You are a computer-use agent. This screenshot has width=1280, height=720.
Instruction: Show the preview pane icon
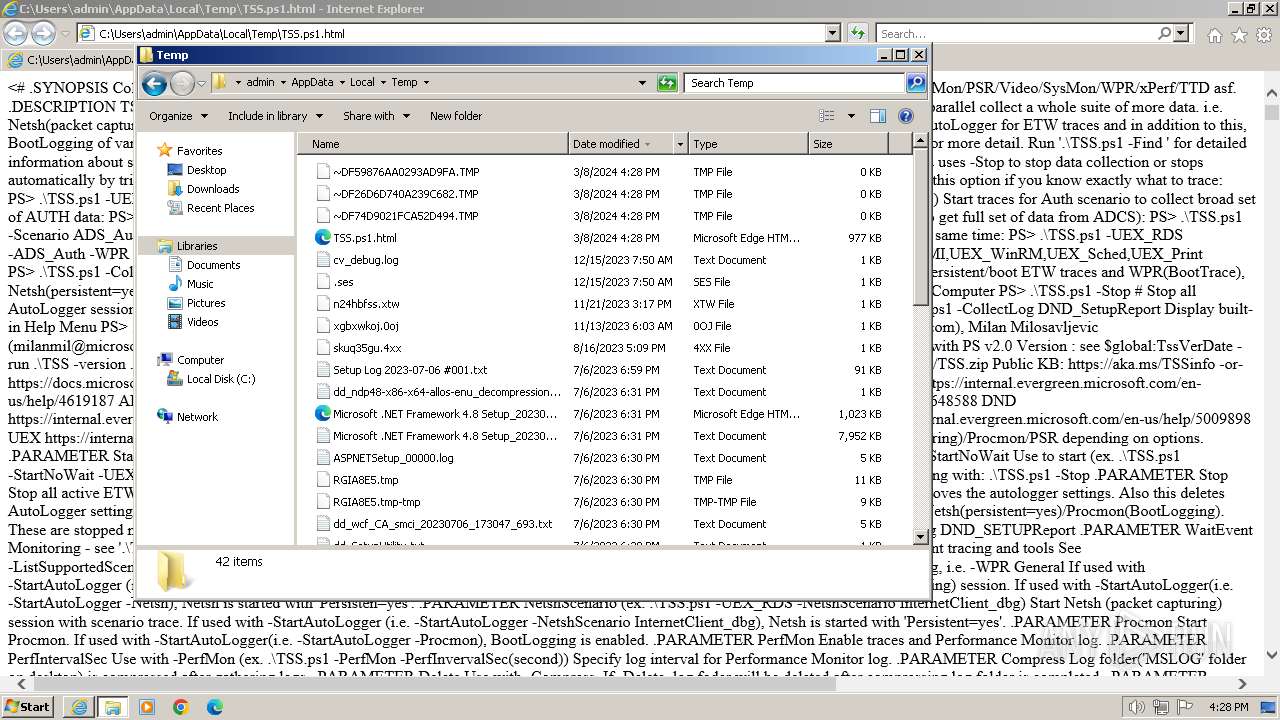(x=878, y=116)
